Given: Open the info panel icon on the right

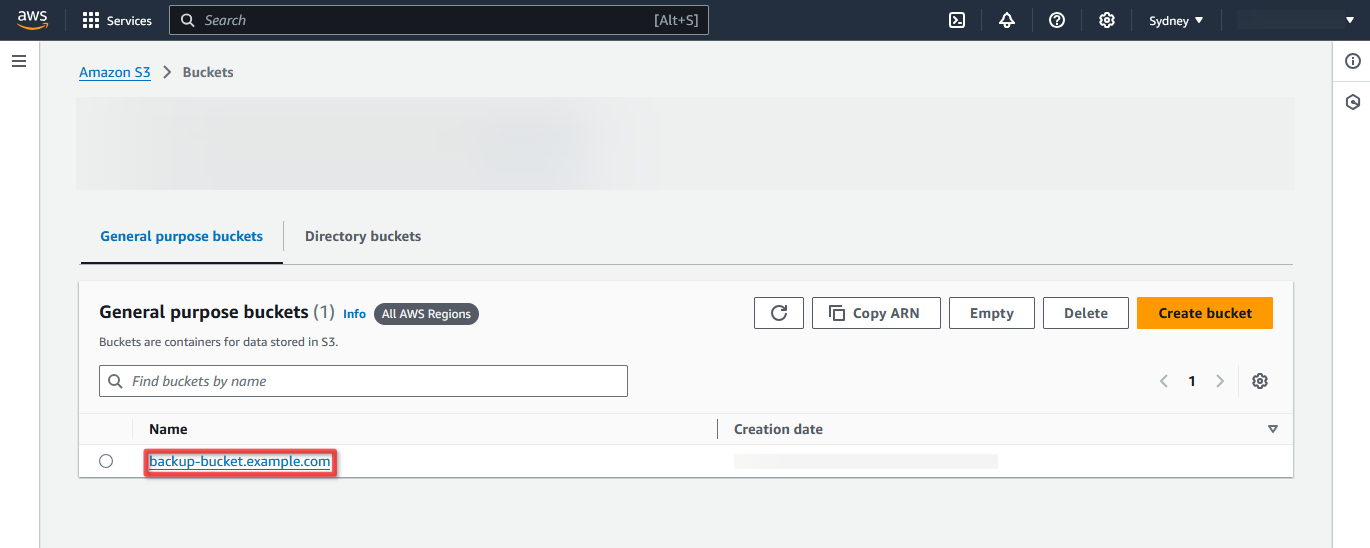Looking at the screenshot, I should pyautogui.click(x=1353, y=61).
